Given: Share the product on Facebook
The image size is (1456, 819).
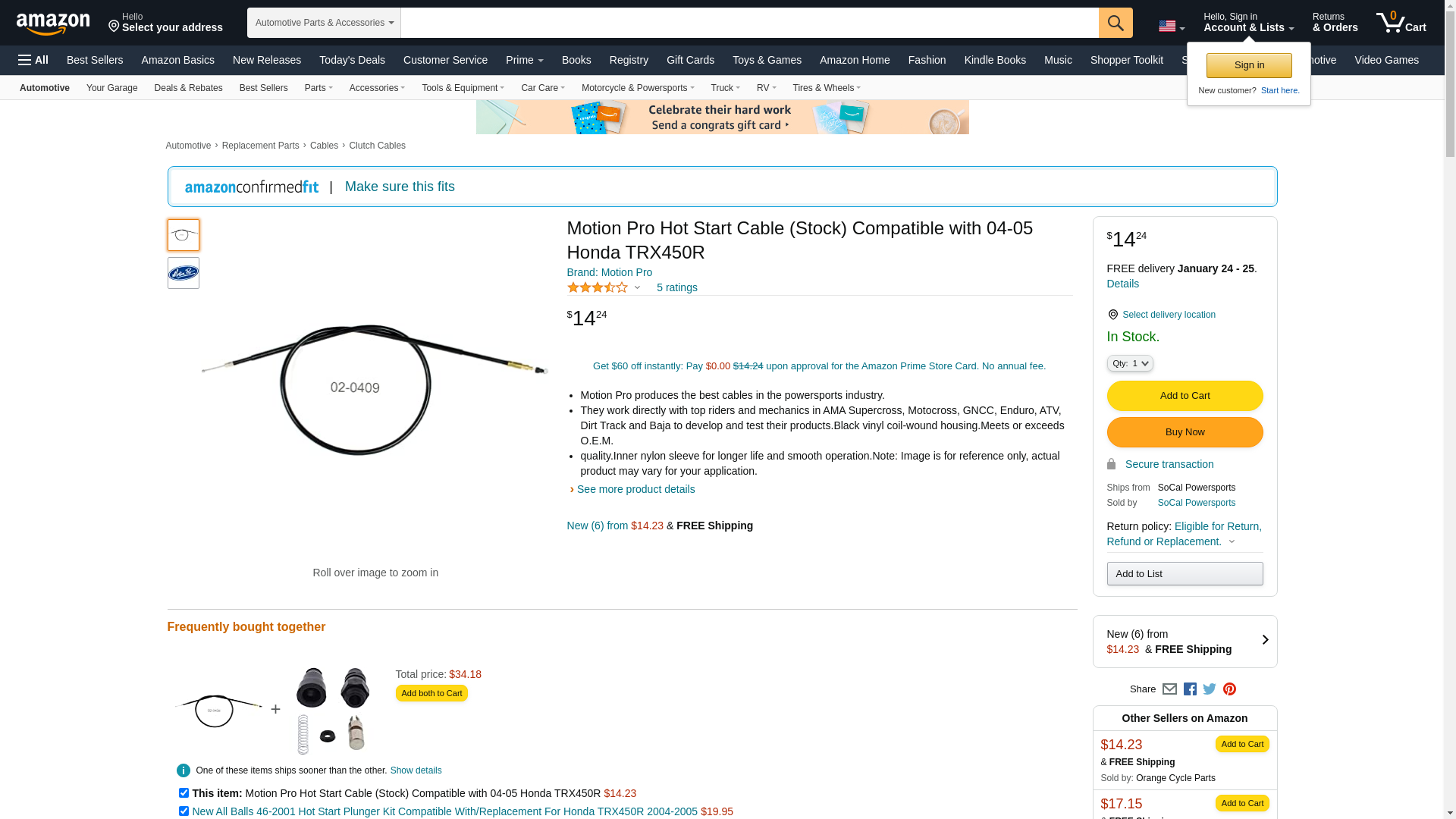Looking at the screenshot, I should (1190, 689).
